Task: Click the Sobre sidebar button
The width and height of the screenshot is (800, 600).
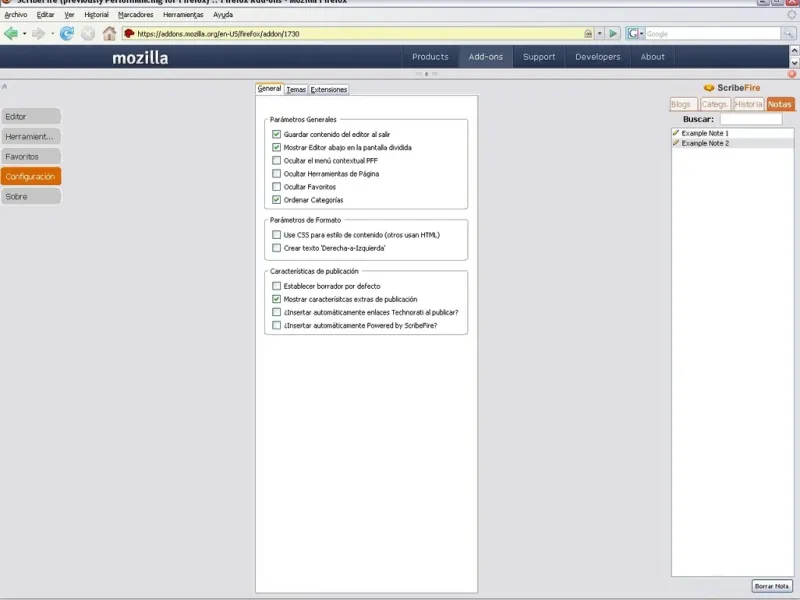Action: click(x=31, y=196)
